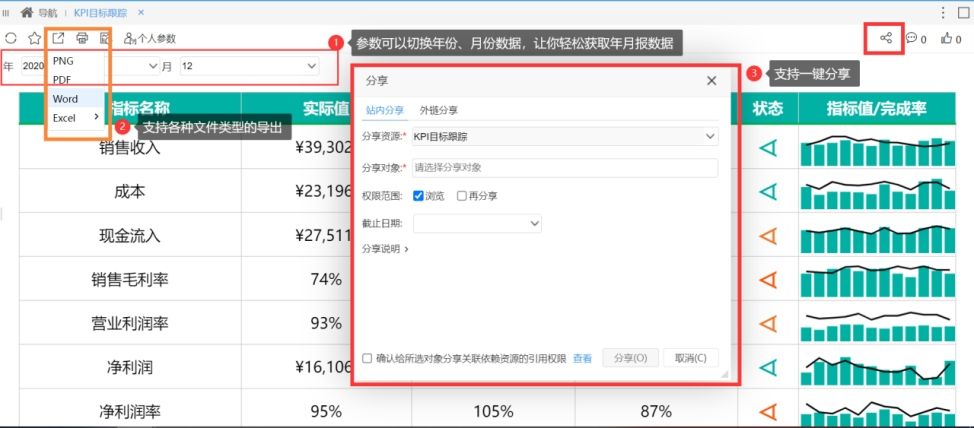Click the 成本 row label
974x428 pixels.
click(130, 192)
